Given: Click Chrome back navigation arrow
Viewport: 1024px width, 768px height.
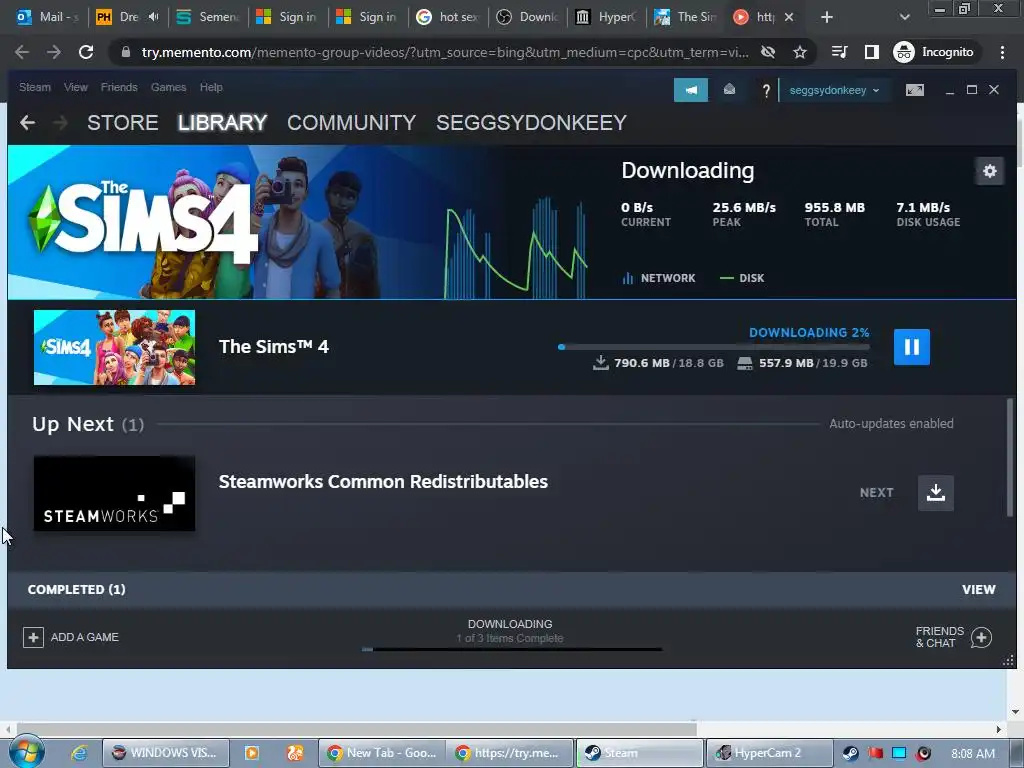Looking at the screenshot, I should [22, 52].
